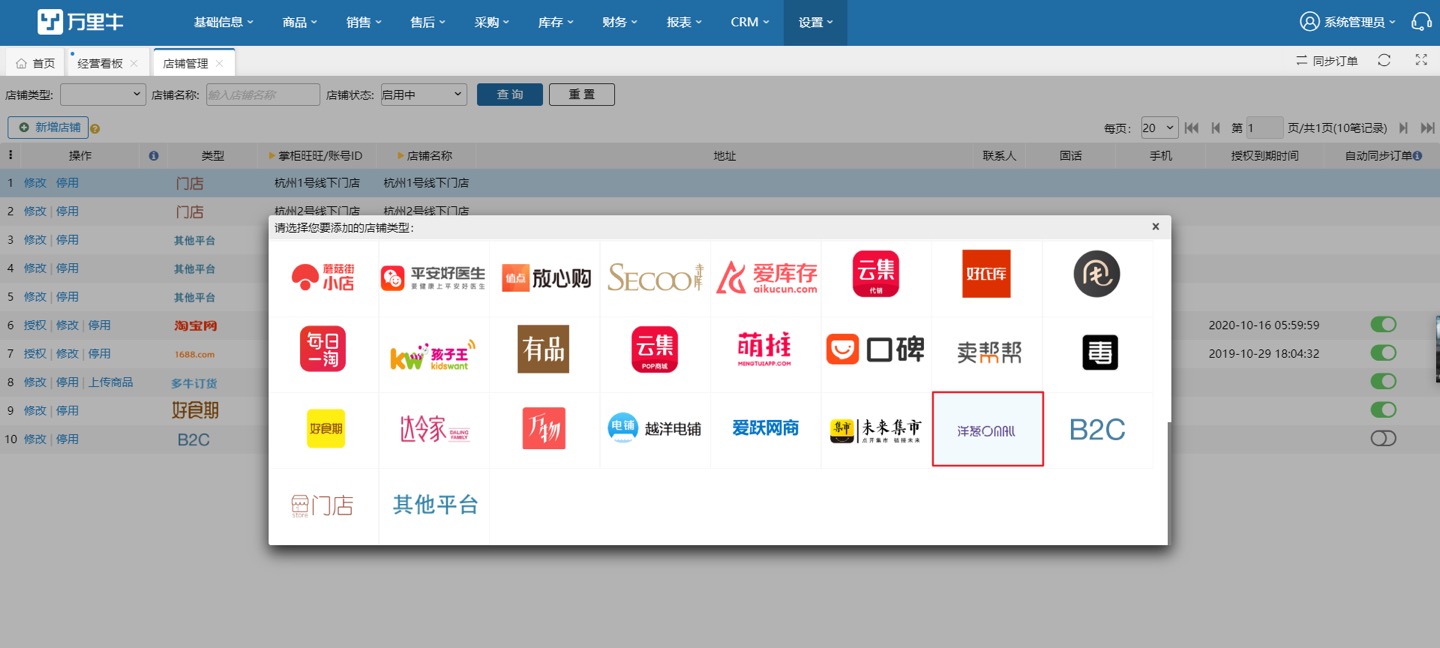Screen dimensions: 1440x648
Task: Expand the 采购 menu
Action: [x=492, y=22]
